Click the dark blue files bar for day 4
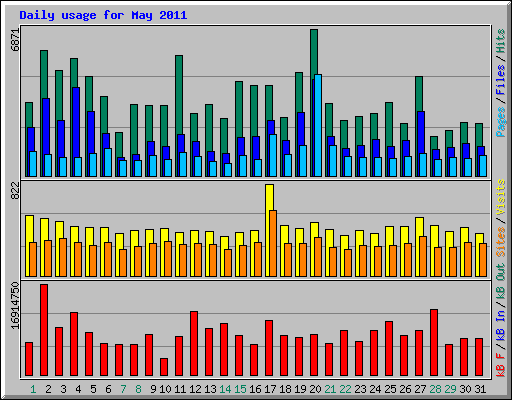 [x=76, y=122]
